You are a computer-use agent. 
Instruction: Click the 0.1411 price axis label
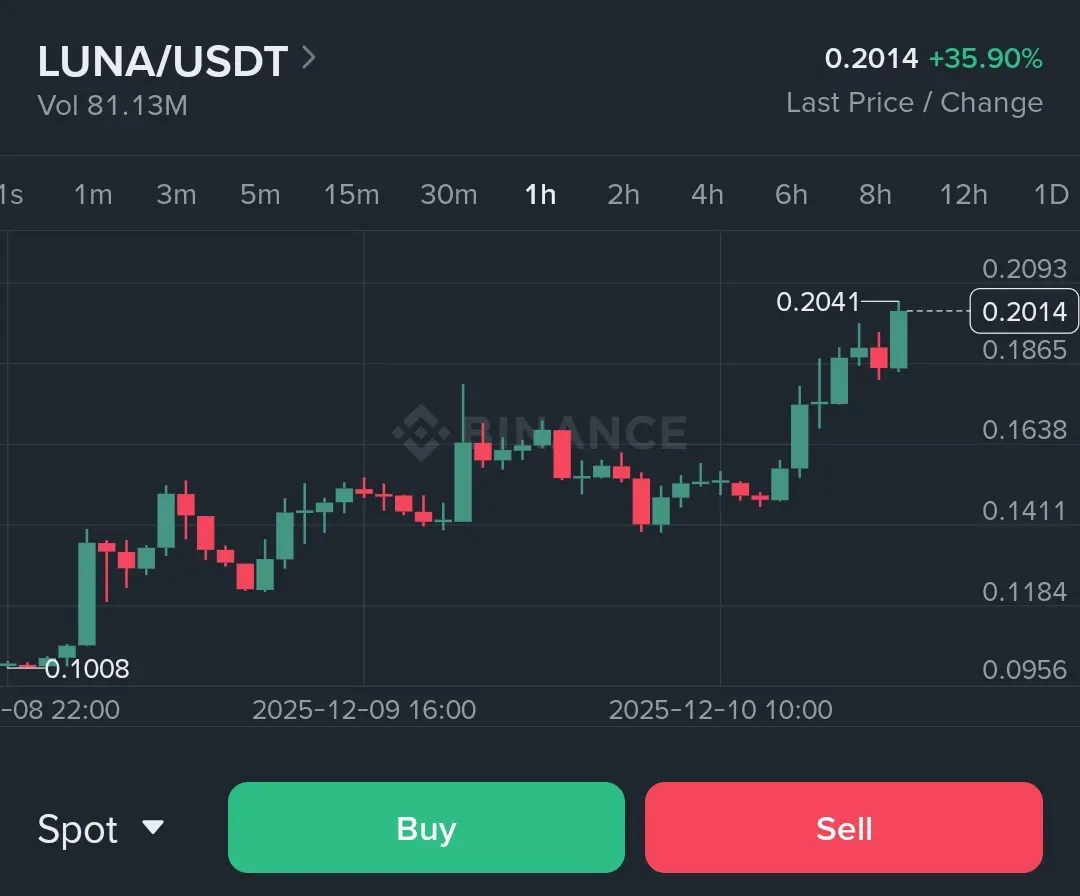coord(1024,511)
